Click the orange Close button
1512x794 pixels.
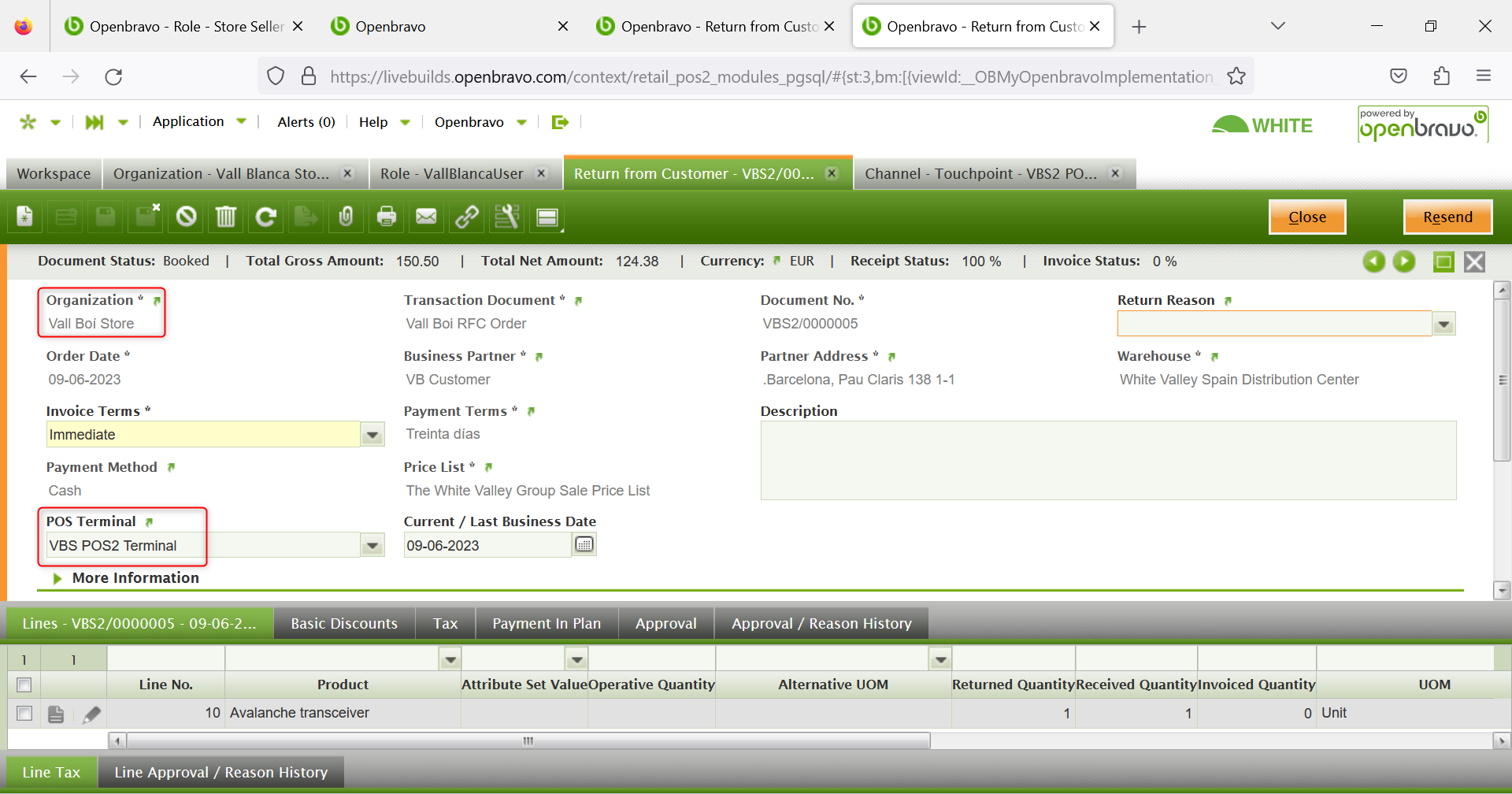(1307, 217)
